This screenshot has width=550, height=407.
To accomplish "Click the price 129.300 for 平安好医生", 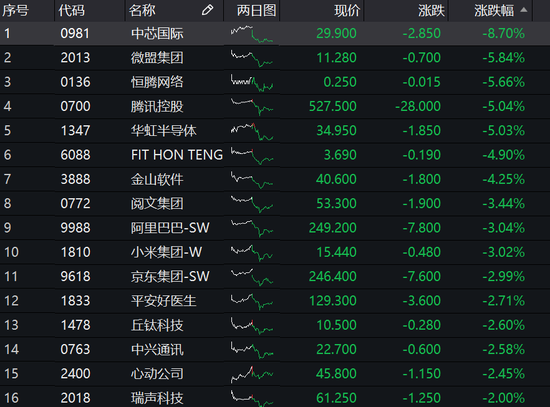I will 333,301.
